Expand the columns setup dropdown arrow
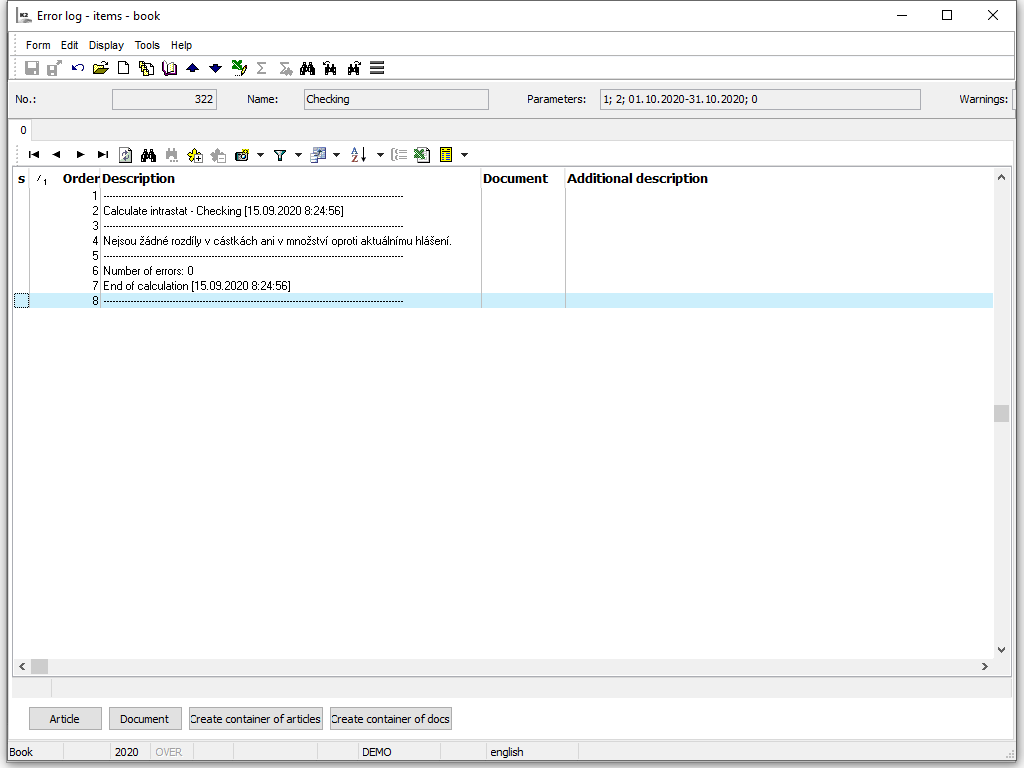Viewport: 1024px width, 768px height. (x=336, y=155)
